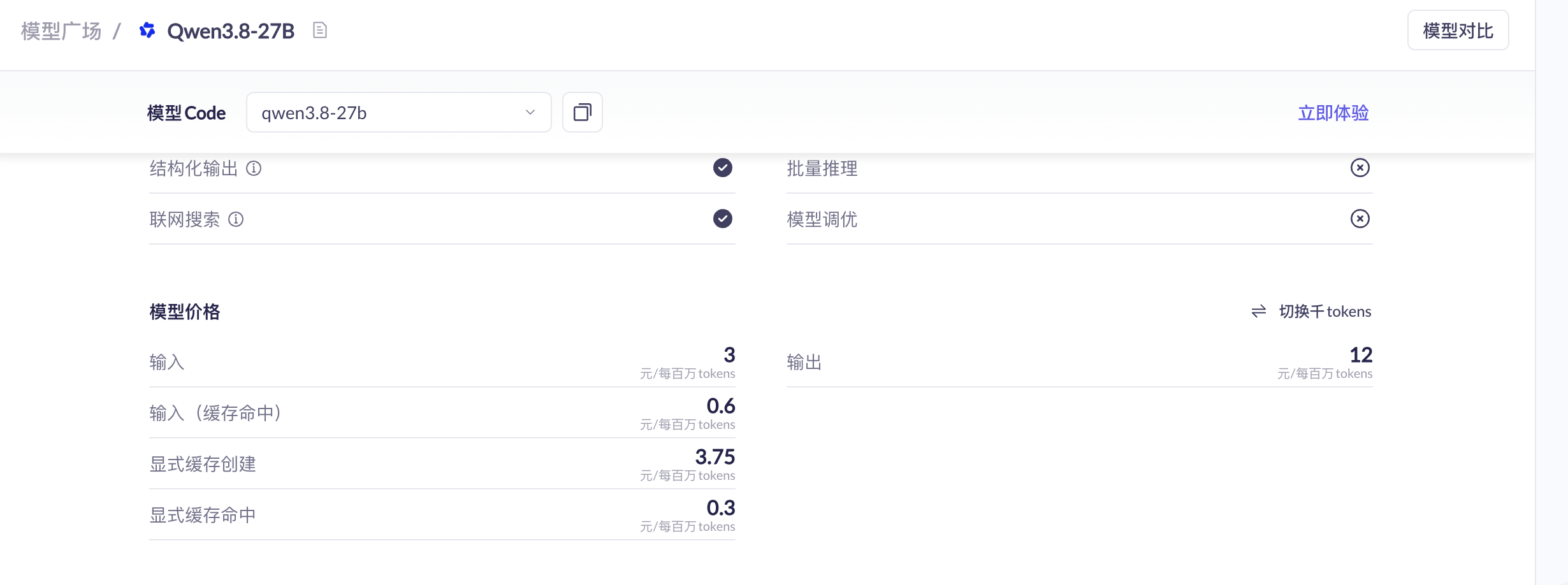
Task: Open the document icon beside Qwen3.8-27B title
Action: [x=320, y=30]
